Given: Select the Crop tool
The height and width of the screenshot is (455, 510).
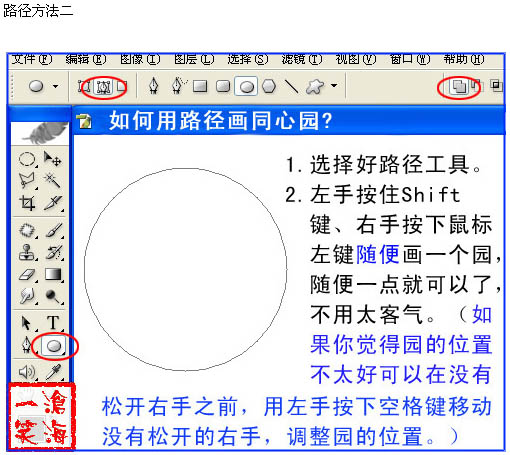Looking at the screenshot, I should pyautogui.click(x=27, y=202).
